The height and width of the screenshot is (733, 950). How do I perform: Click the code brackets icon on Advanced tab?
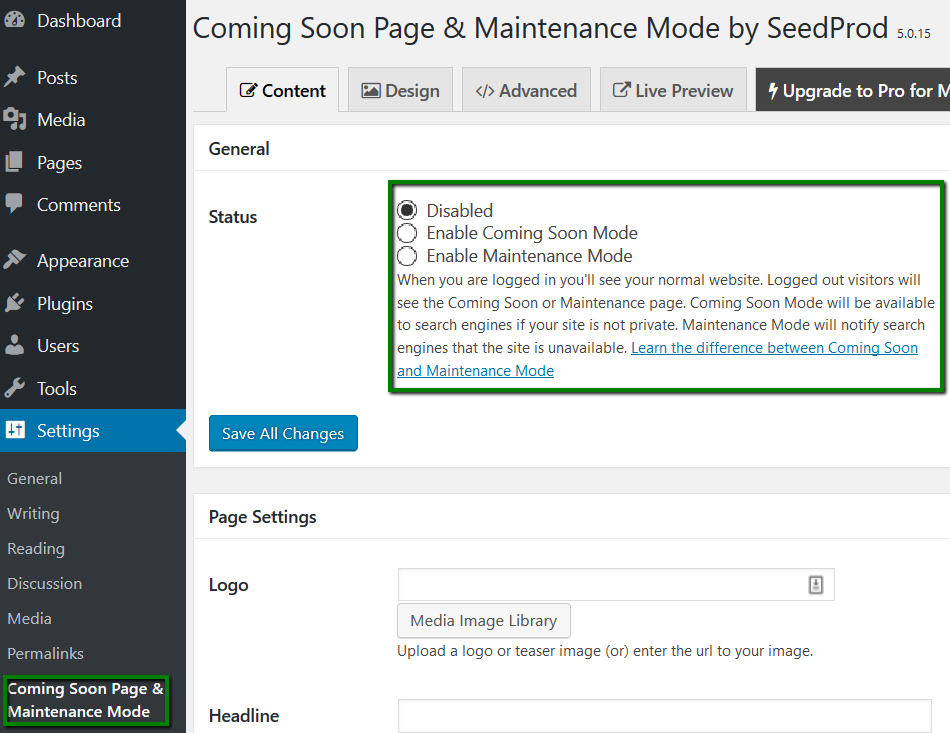[x=485, y=91]
